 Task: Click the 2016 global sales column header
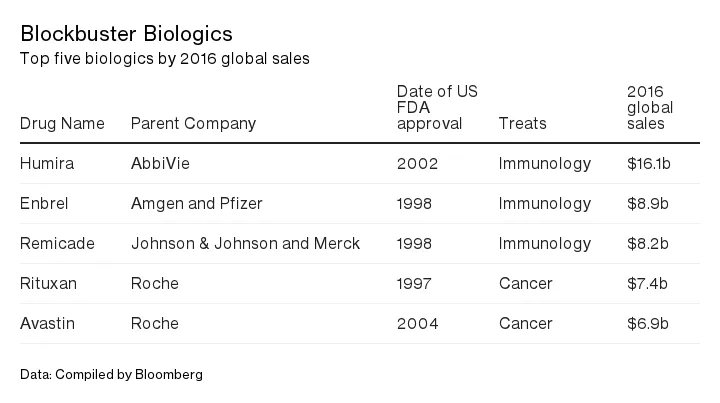649,108
